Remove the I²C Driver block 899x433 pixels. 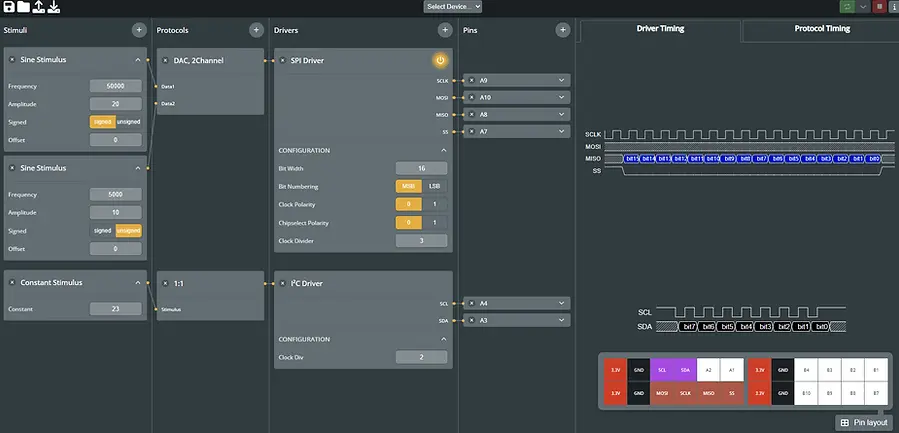283,283
